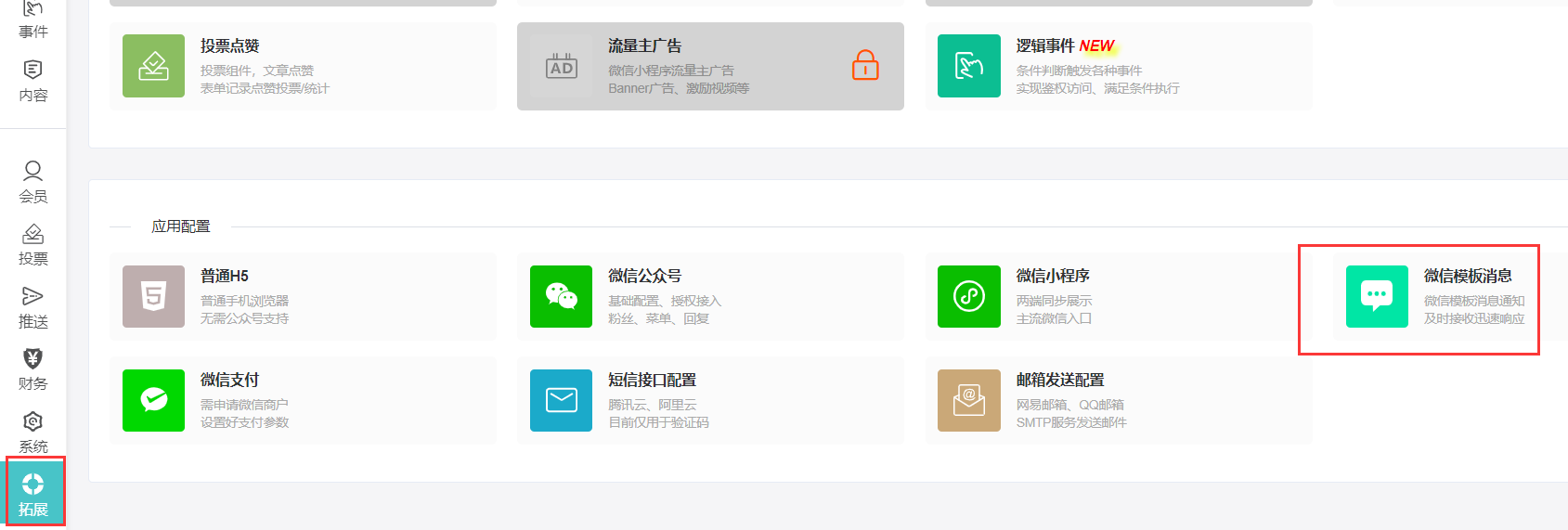Open the 投票点赞 green icon

tap(153, 66)
